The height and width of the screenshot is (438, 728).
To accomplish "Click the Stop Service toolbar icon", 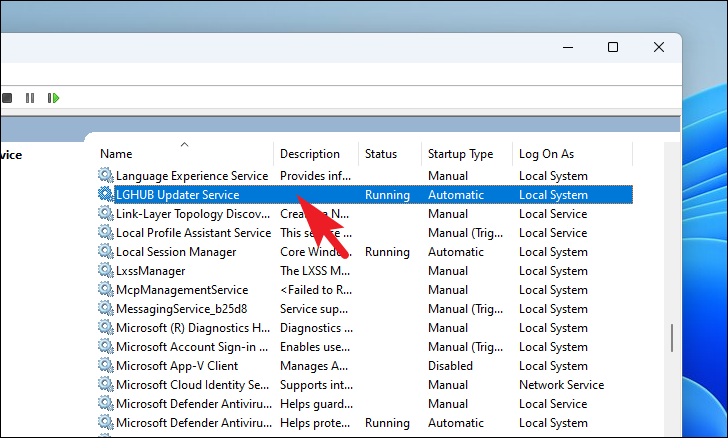I will coord(7,98).
